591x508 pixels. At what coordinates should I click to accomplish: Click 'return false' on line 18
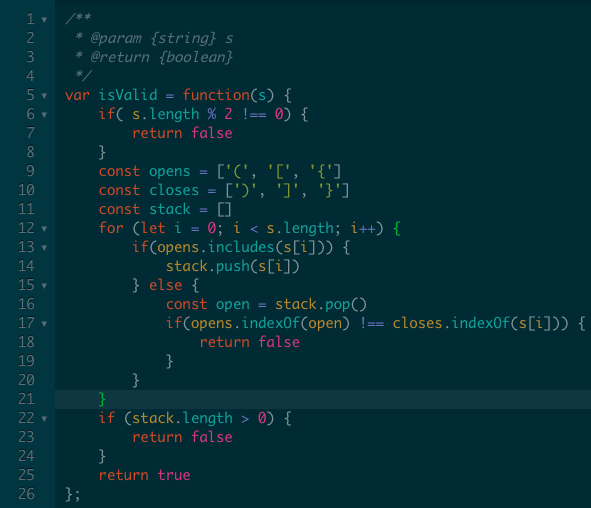250,342
